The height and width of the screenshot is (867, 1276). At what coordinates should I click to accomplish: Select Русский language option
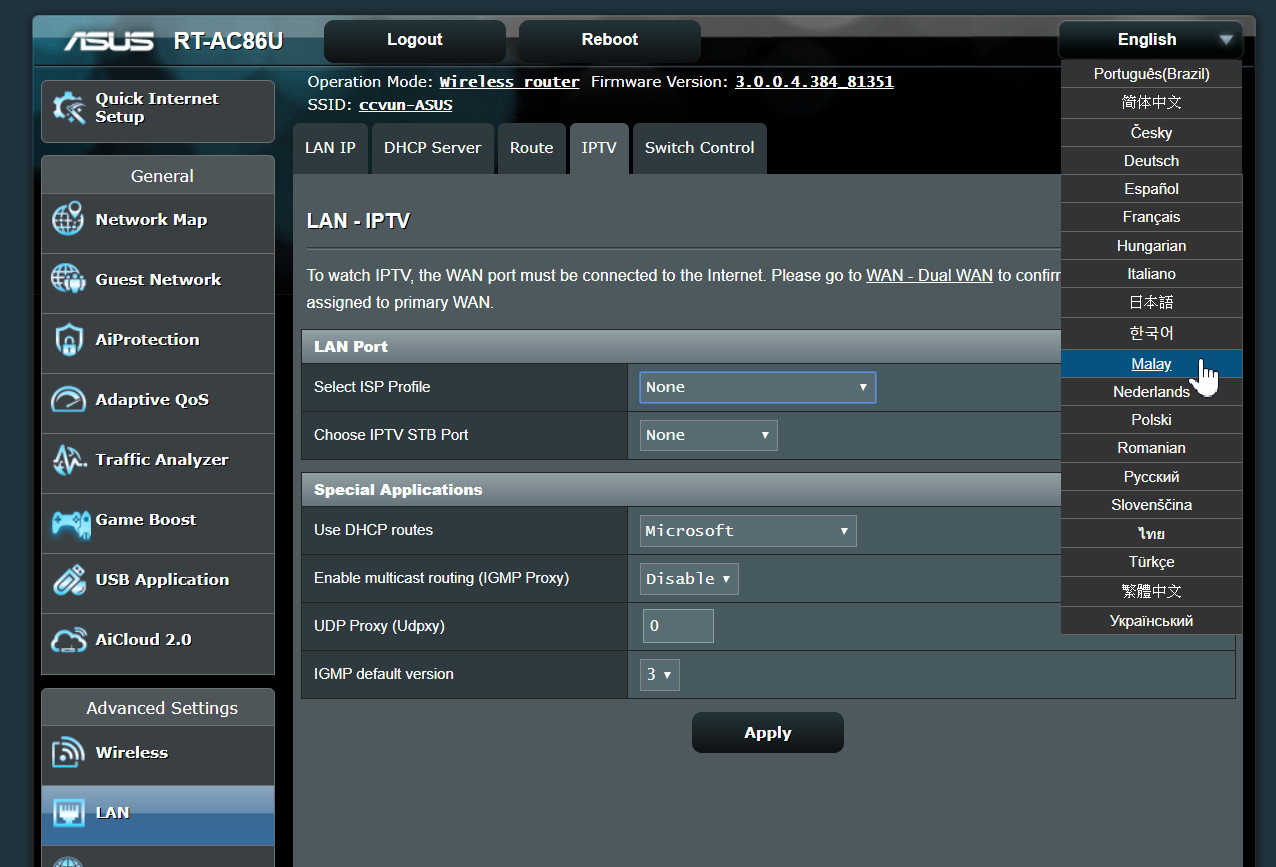coord(1151,477)
